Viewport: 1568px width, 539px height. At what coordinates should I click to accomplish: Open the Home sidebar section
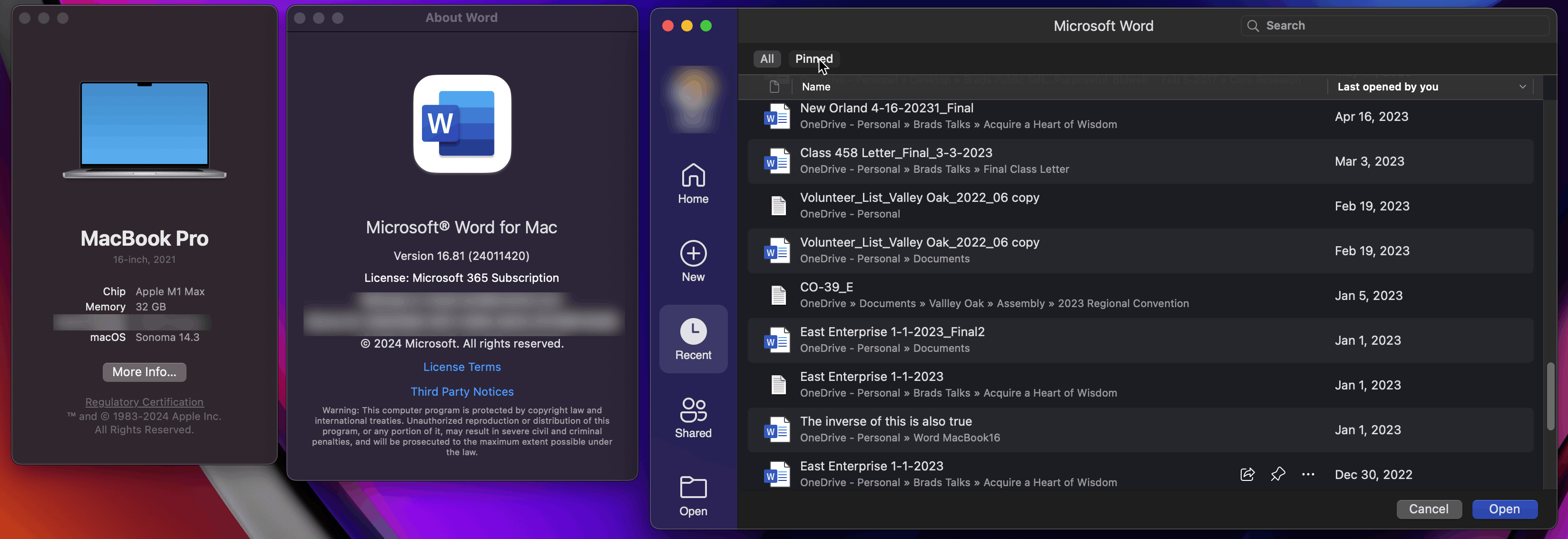(x=693, y=183)
